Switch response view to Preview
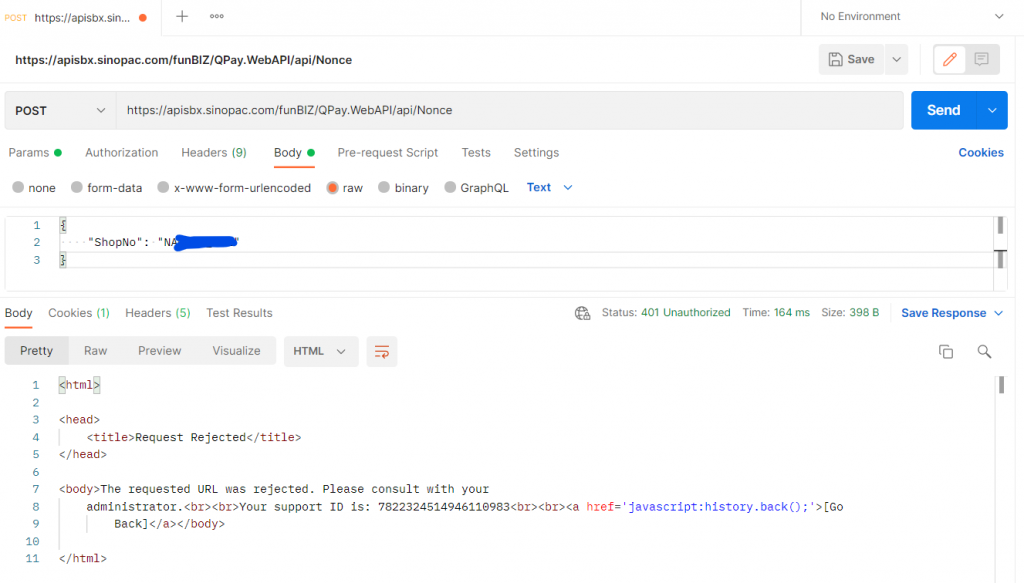 click(x=159, y=351)
